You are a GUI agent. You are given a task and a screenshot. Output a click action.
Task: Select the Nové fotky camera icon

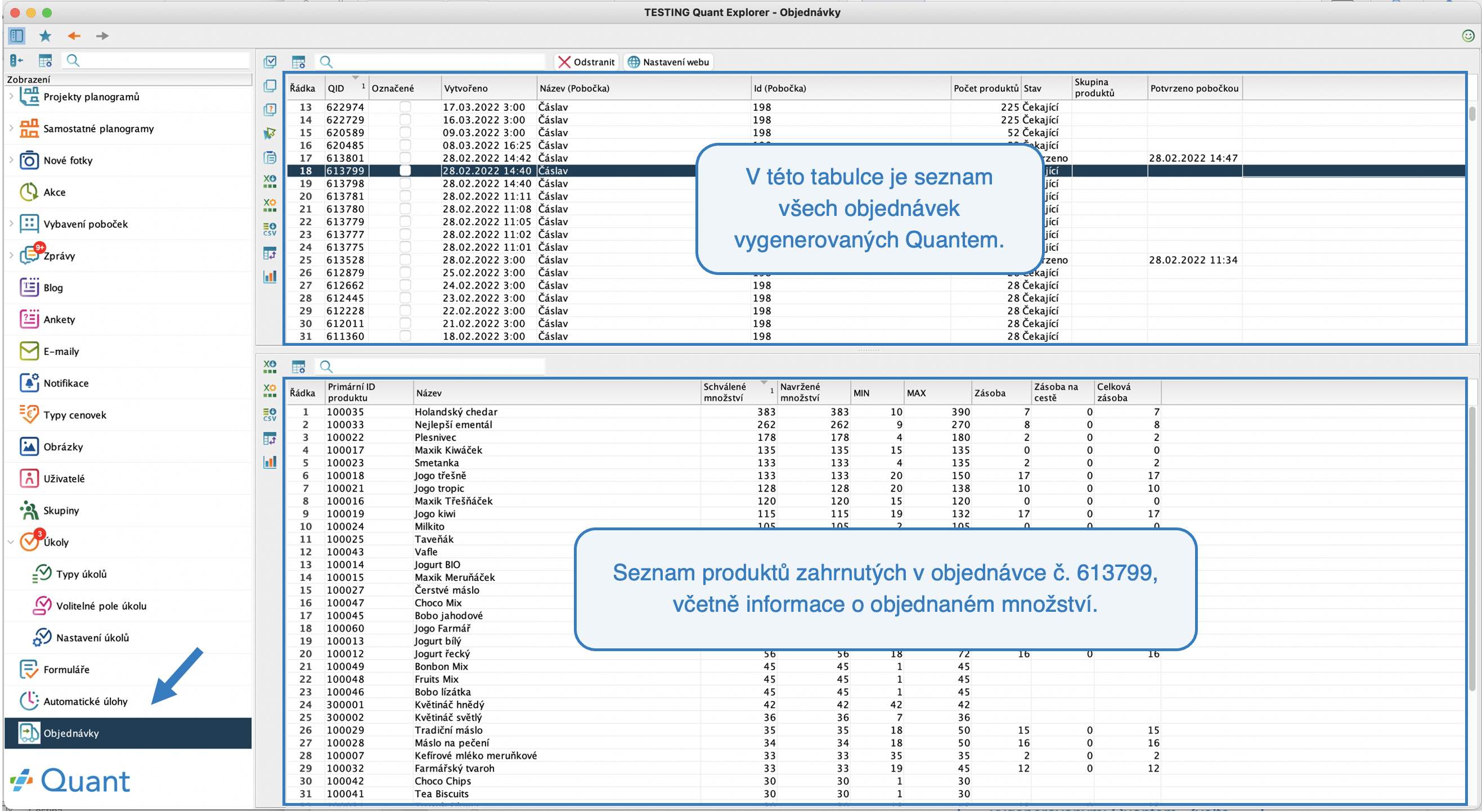coord(29,160)
